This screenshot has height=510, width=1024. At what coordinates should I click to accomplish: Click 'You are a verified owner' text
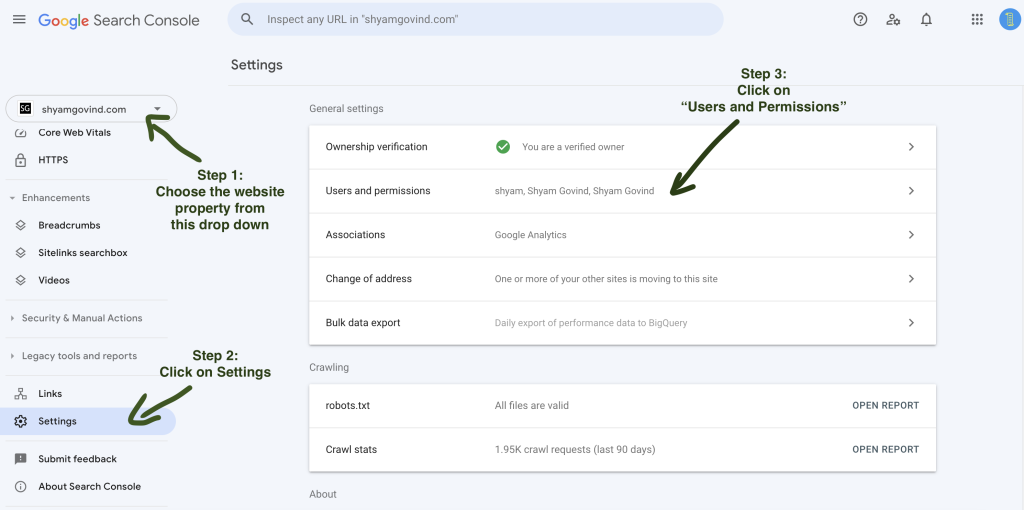[x=573, y=147]
